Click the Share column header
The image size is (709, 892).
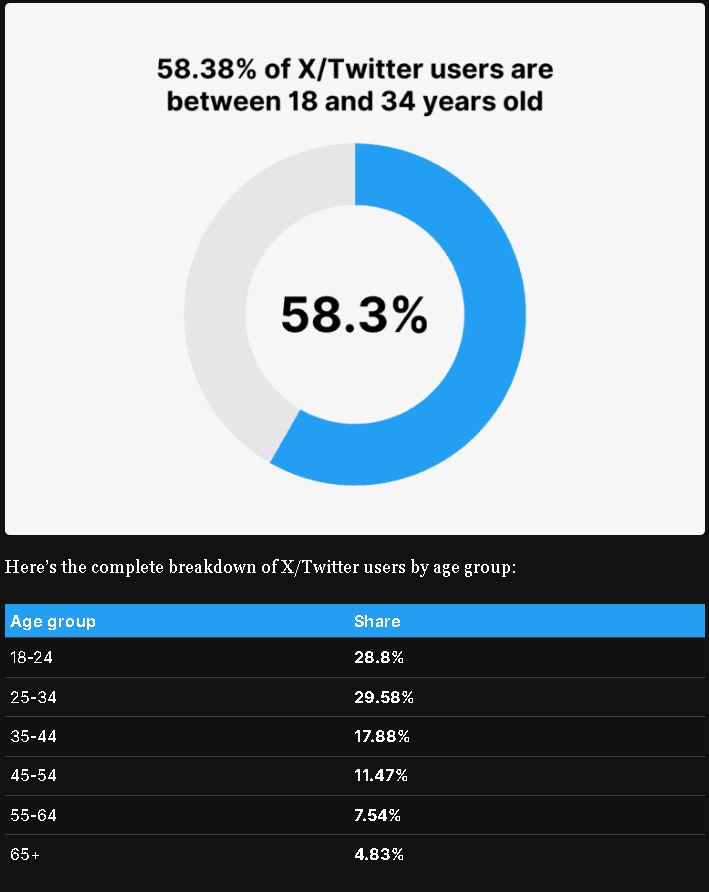[x=377, y=621]
